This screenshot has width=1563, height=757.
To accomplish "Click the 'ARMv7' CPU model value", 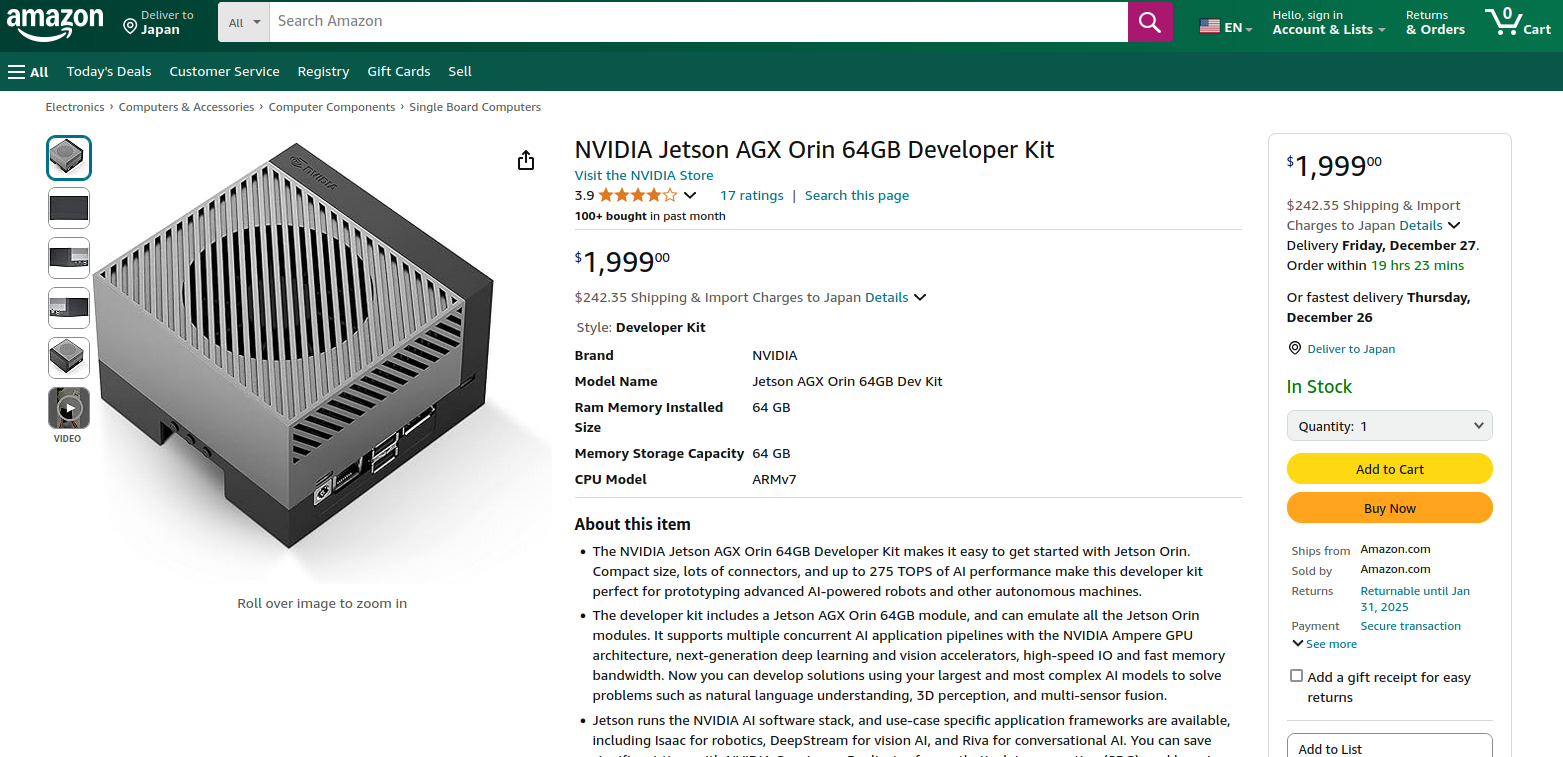I will click(774, 479).
